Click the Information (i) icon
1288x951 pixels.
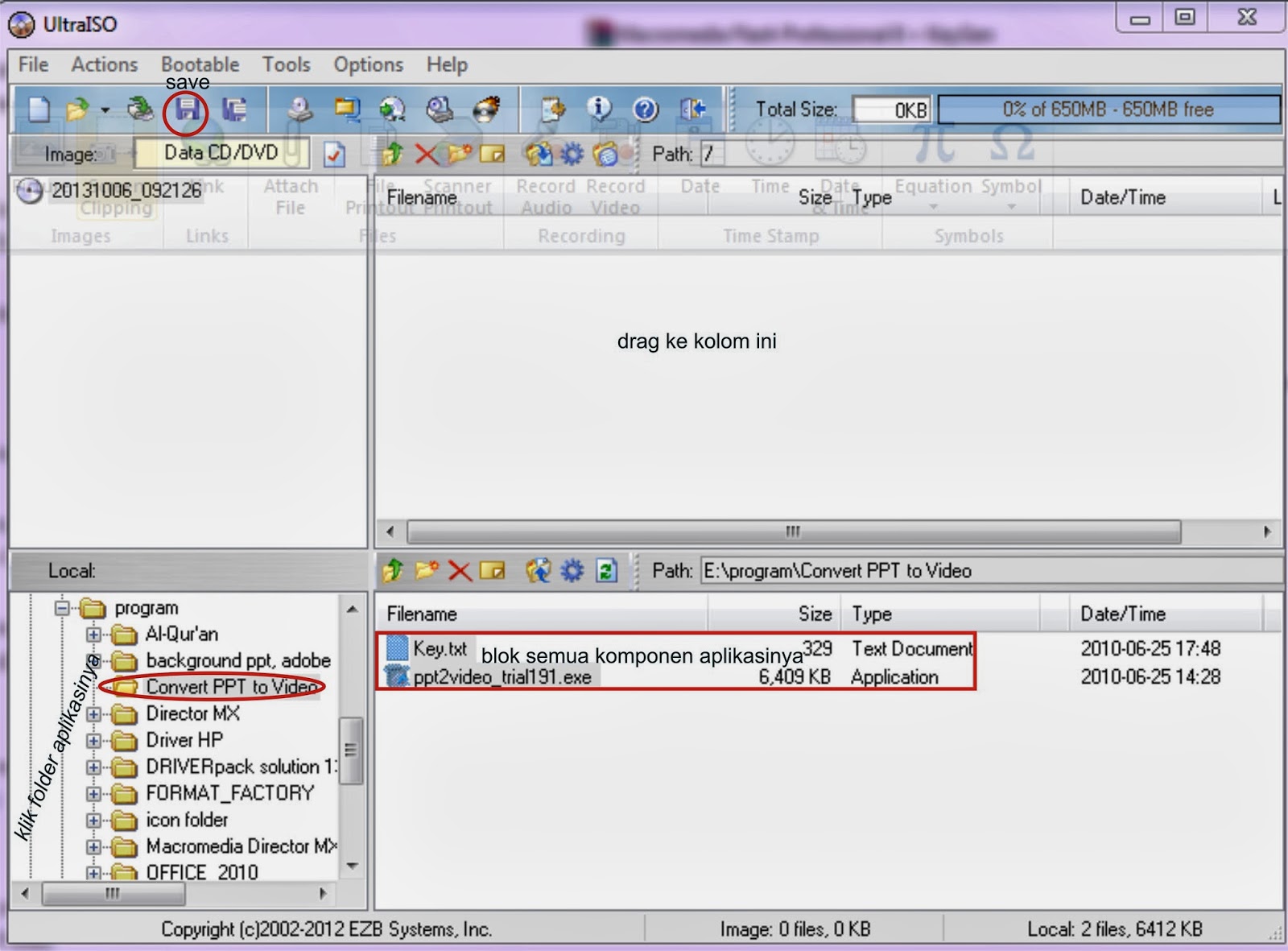coord(599,109)
